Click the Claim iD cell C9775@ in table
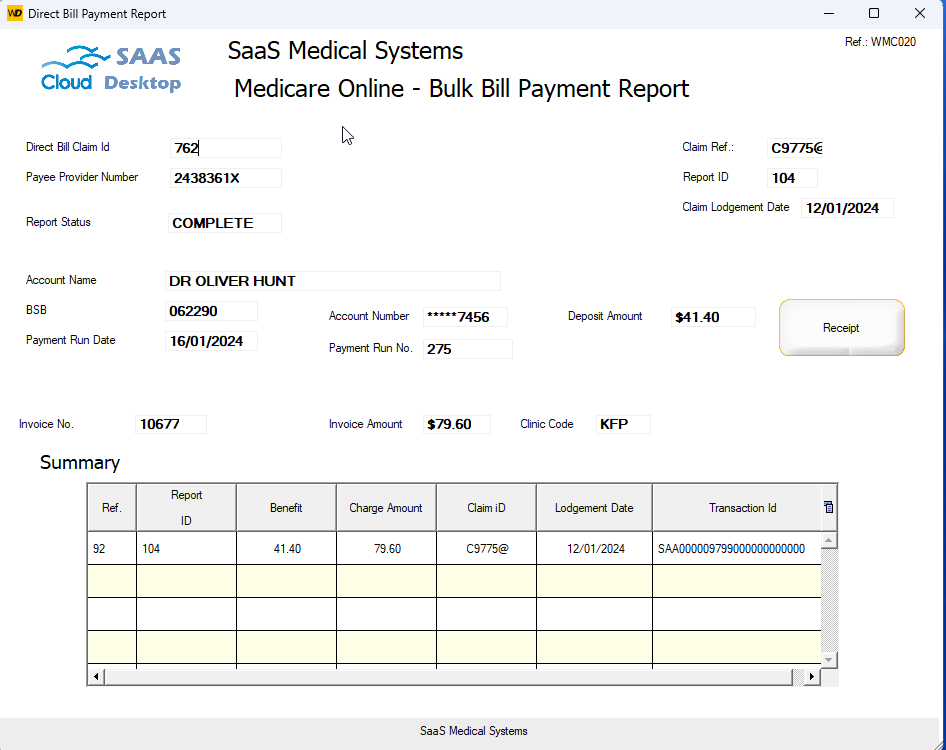This screenshot has height=750, width=946. [486, 548]
